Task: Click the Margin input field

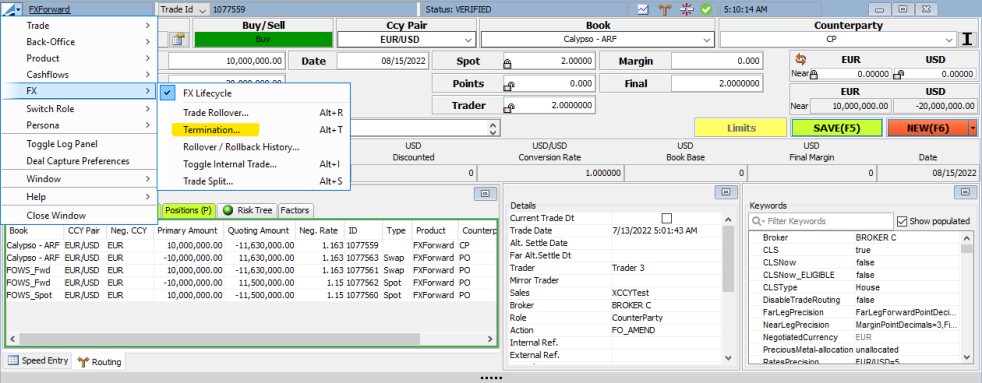Action: coord(717,61)
